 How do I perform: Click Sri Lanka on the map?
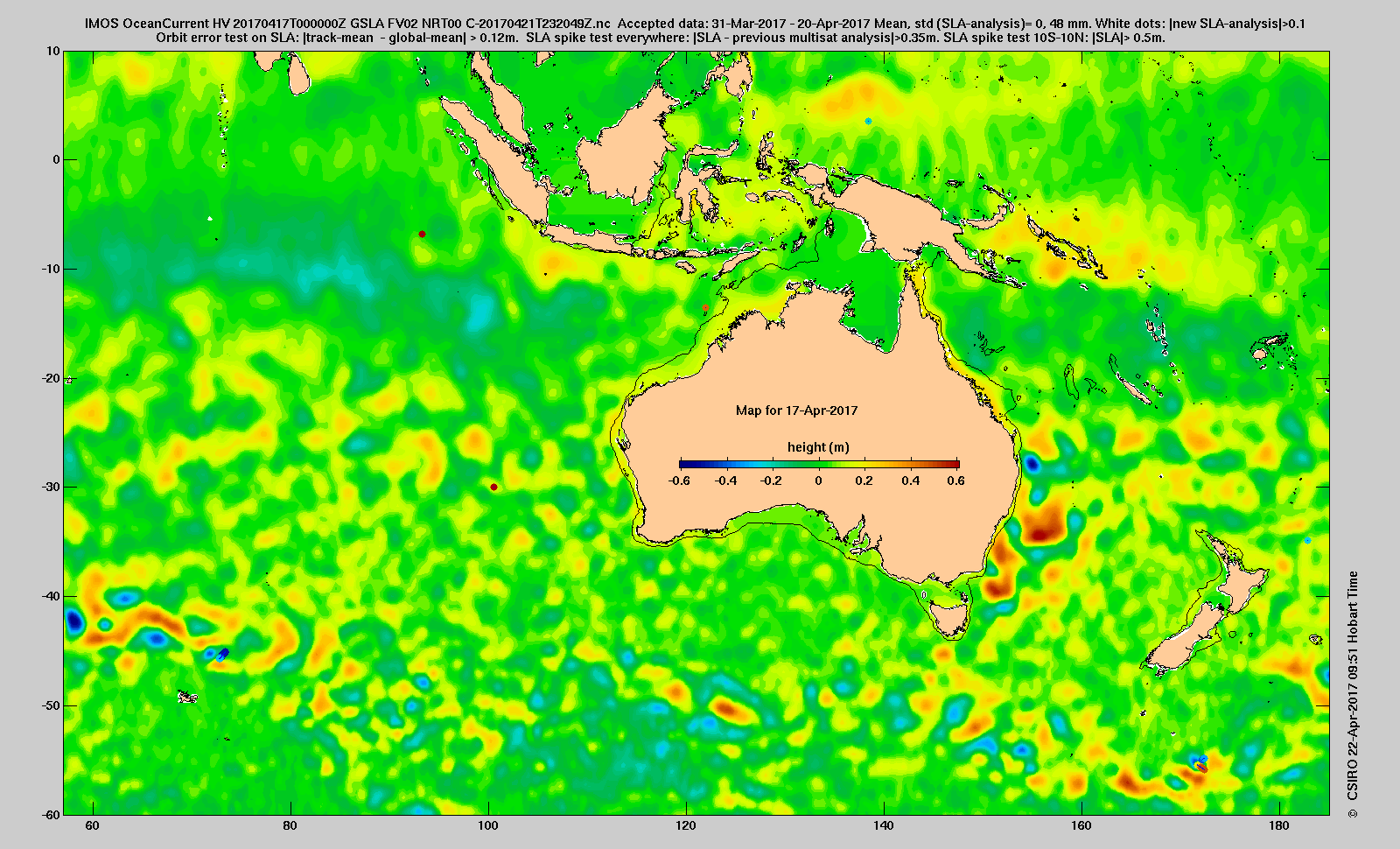(x=300, y=74)
